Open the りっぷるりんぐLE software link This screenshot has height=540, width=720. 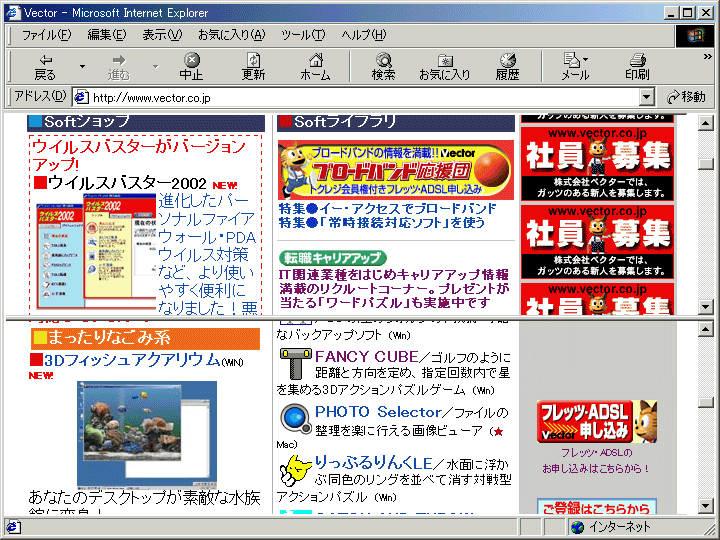(x=373, y=463)
